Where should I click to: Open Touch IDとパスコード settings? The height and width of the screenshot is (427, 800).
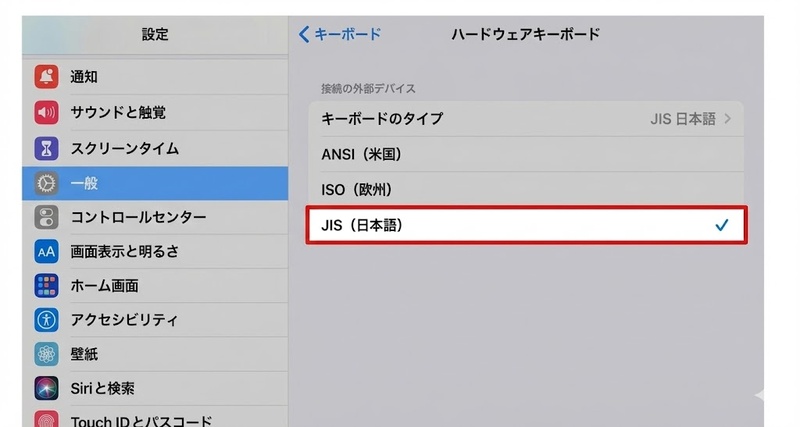155,418
